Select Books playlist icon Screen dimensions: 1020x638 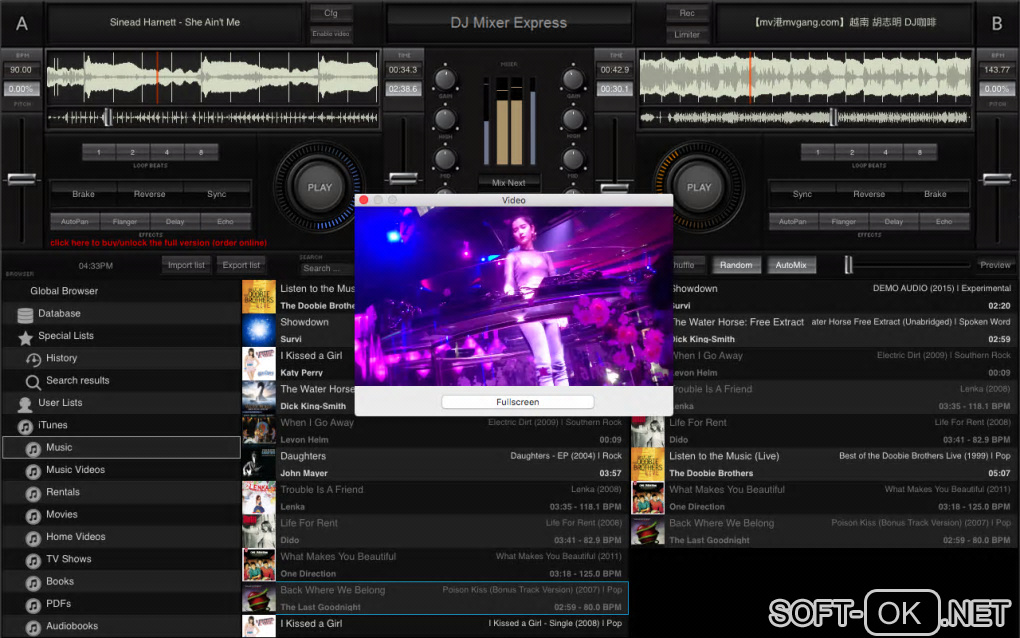pyautogui.click(x=33, y=583)
